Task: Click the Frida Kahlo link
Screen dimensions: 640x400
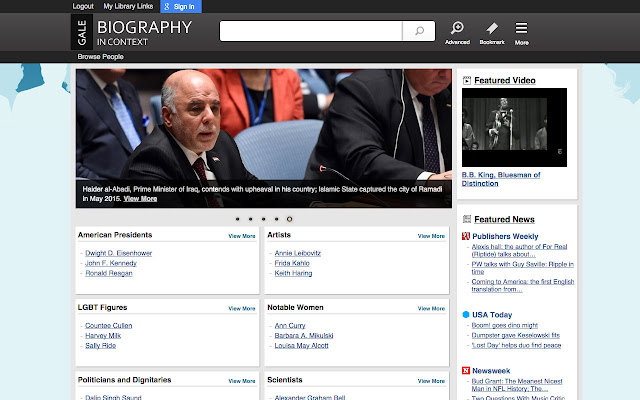Action: (293, 263)
